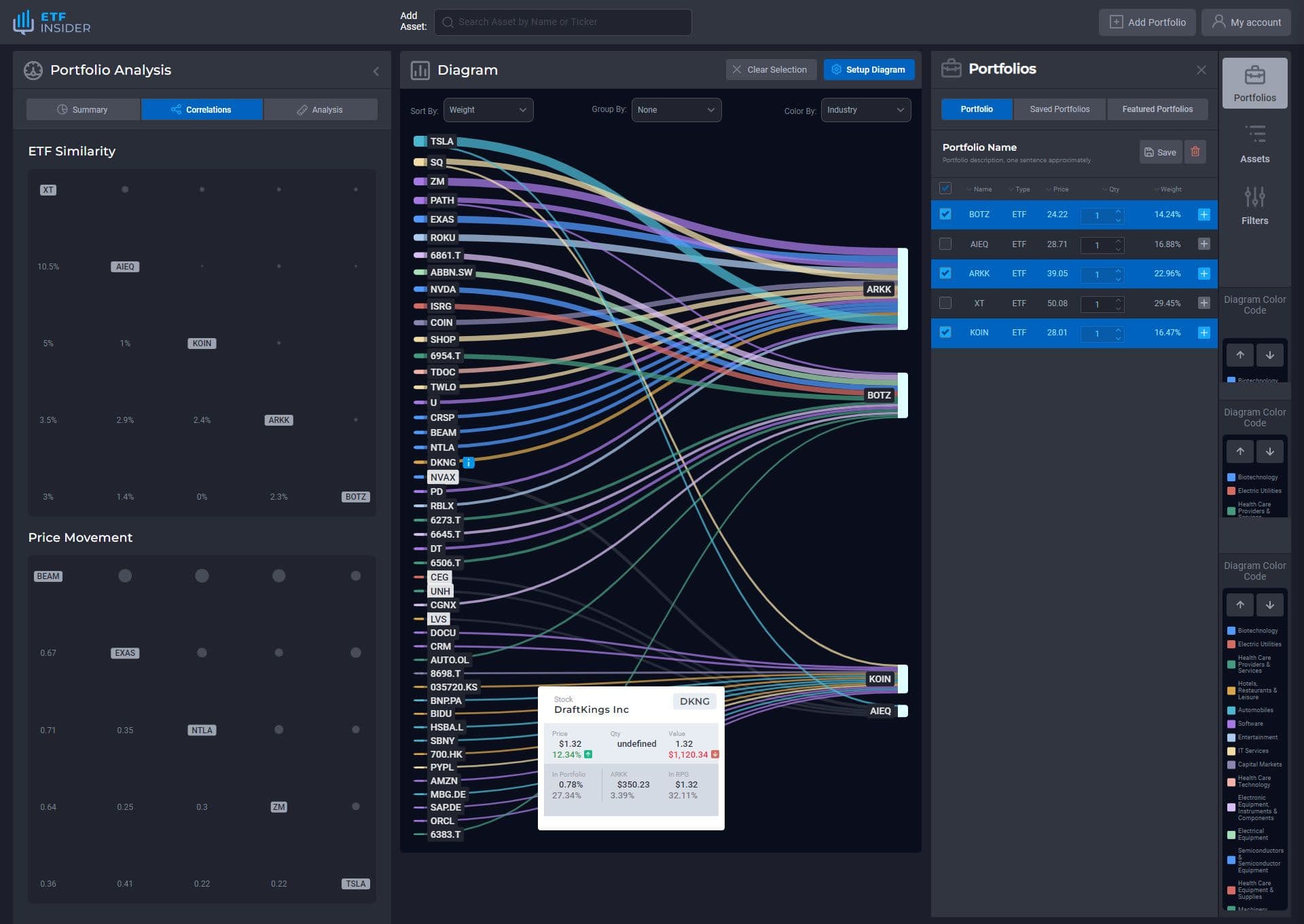Click up arrow in bottom color code
Viewport: 1304px width, 924px height.
click(1240, 605)
